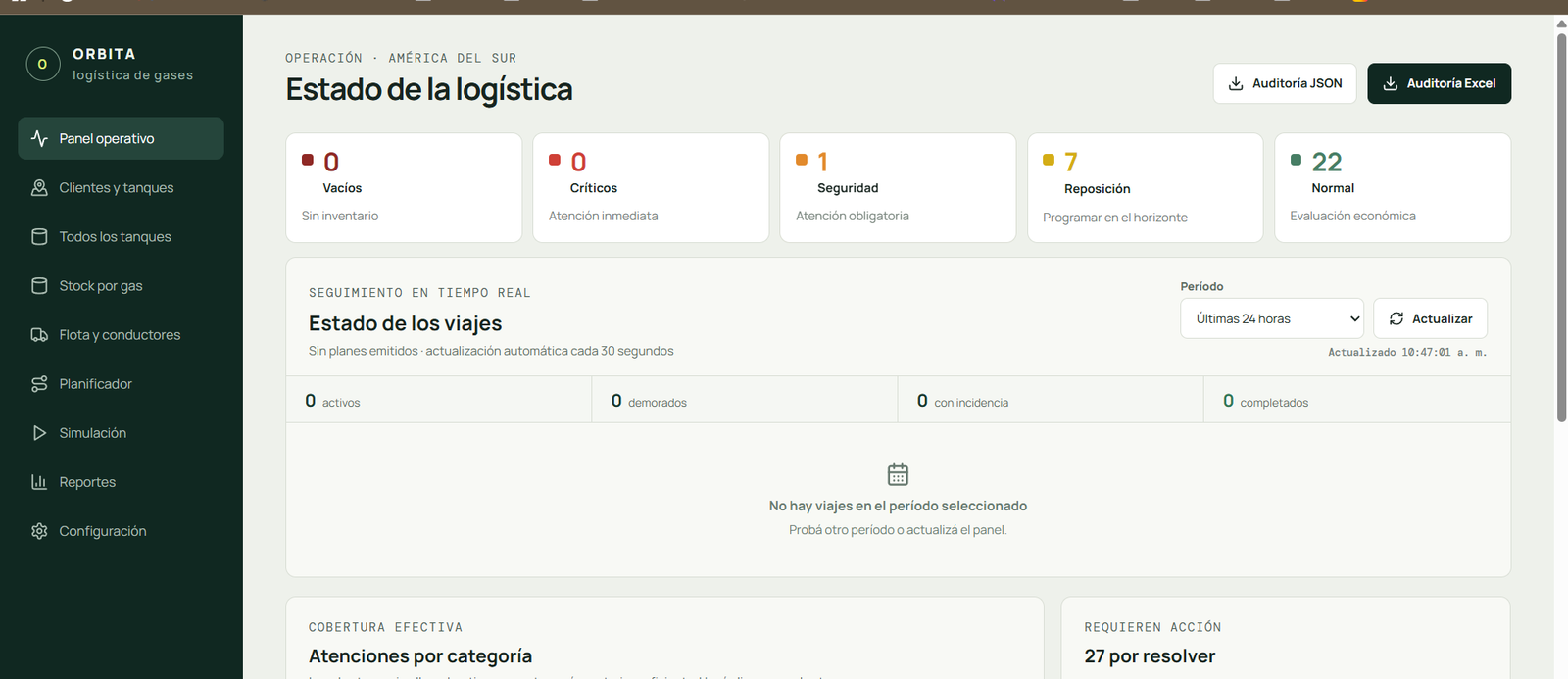Viewport: 1568px width, 679px height.
Task: Click the Stock por gas cylinder icon
Action: pyautogui.click(x=39, y=285)
